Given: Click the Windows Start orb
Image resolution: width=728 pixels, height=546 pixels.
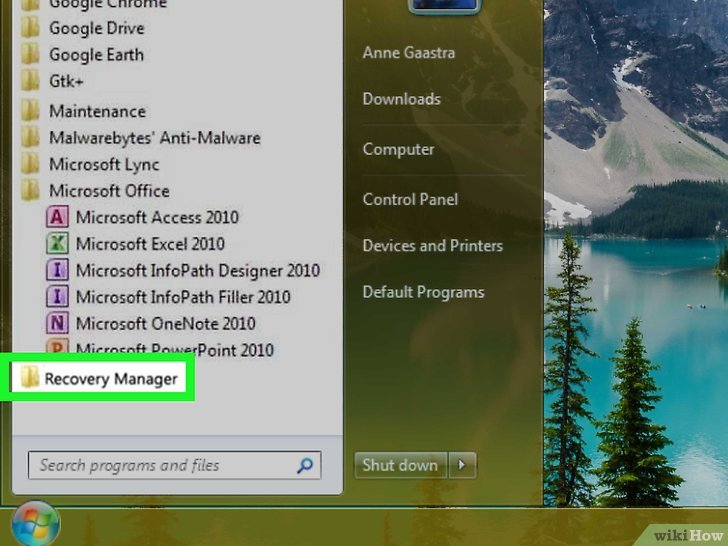Looking at the screenshot, I should 36,523.
